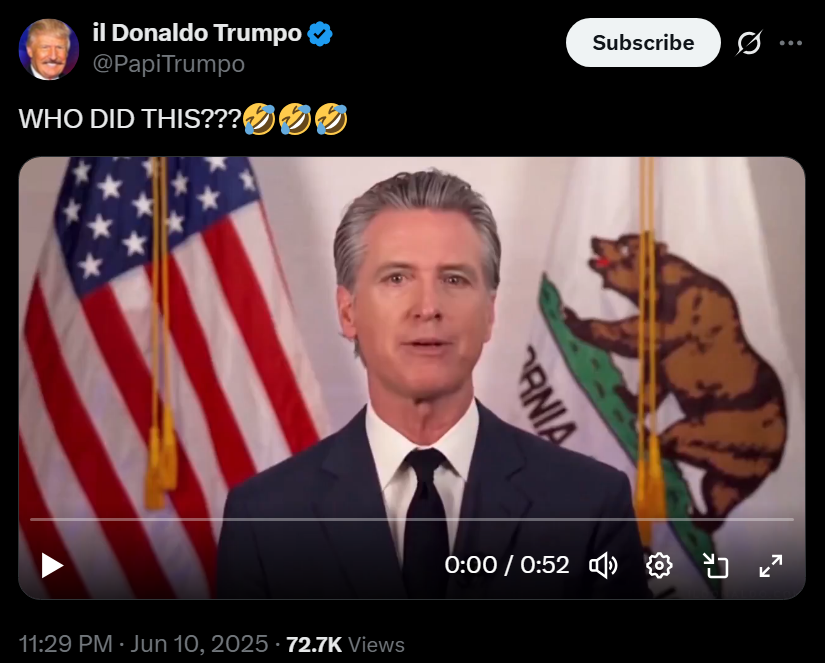This screenshot has height=663, width=825.
Task: Click the first laughing emoji in post
Action: (259, 118)
